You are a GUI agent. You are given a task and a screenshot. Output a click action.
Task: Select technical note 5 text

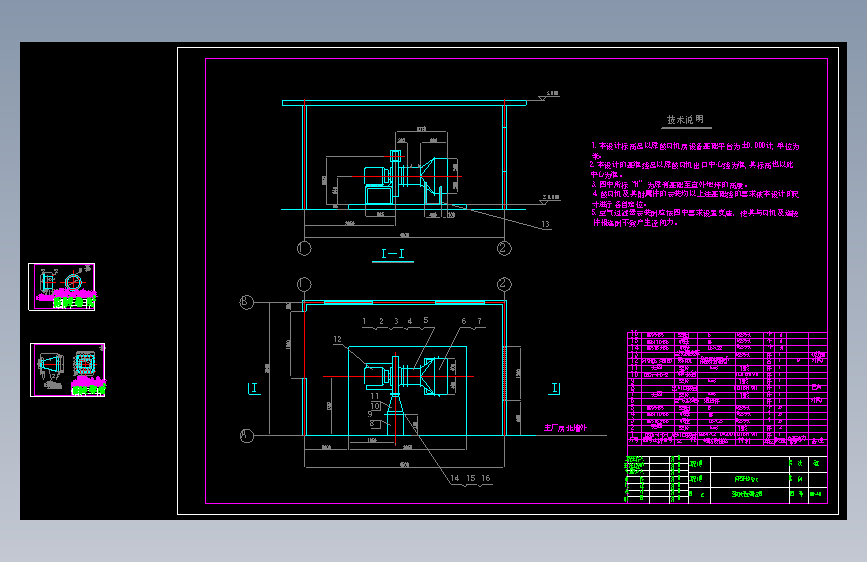click(x=695, y=217)
